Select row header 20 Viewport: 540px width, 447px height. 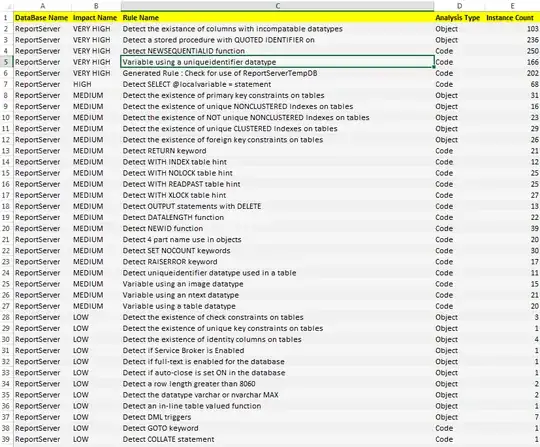[6, 228]
